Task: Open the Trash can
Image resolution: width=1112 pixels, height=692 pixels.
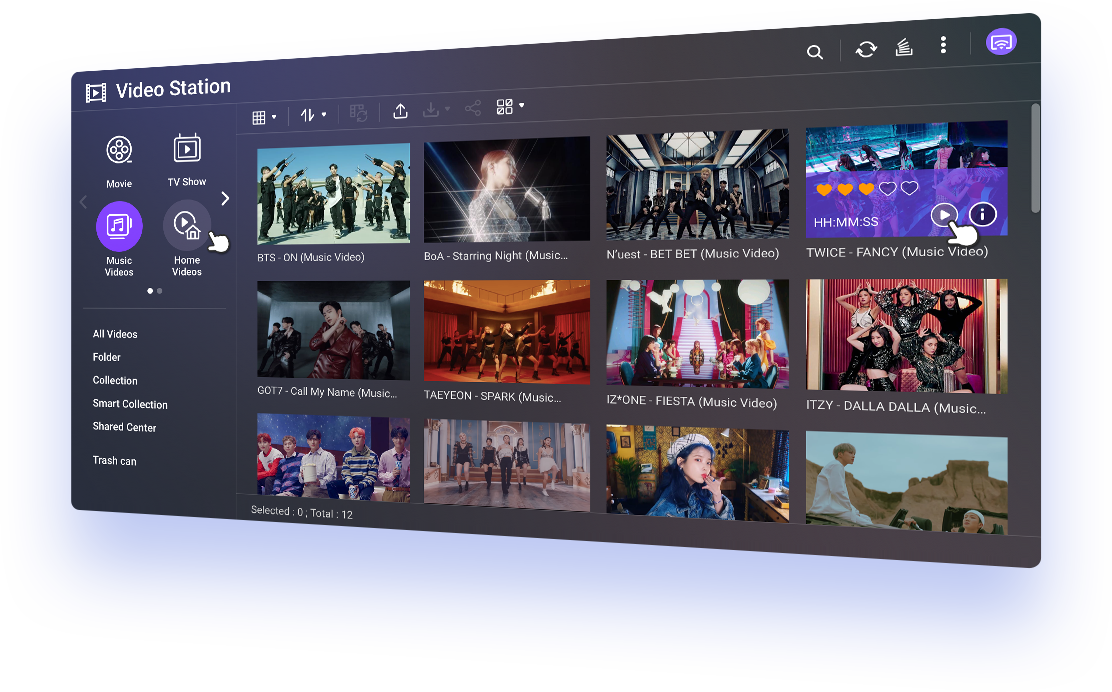Action: (115, 460)
